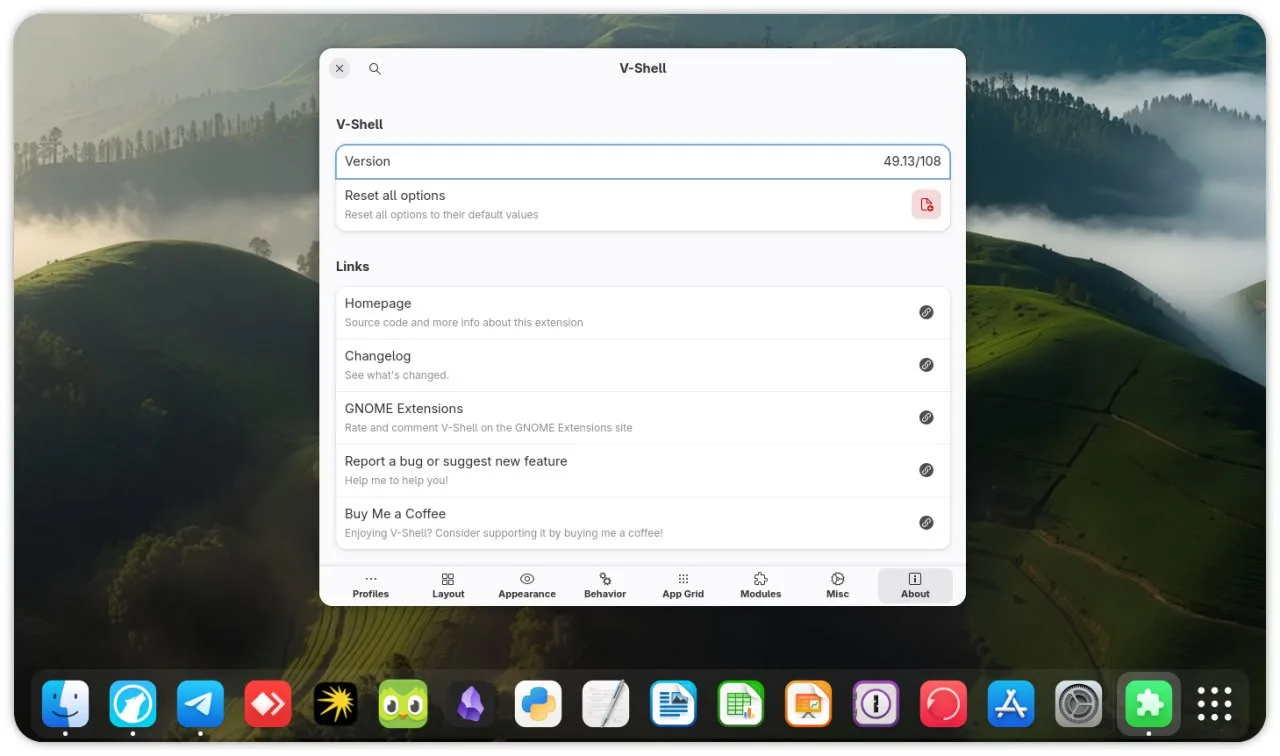Open the search in V-Shell settings
Screen dimensions: 1280x756
(375, 69)
